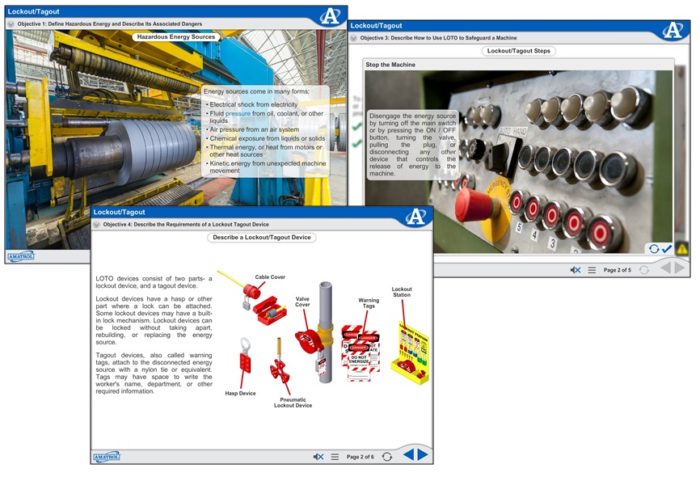Go to next page in Objective 4 window
Image resolution: width=700 pixels, height=477 pixels.
pyautogui.click(x=423, y=456)
